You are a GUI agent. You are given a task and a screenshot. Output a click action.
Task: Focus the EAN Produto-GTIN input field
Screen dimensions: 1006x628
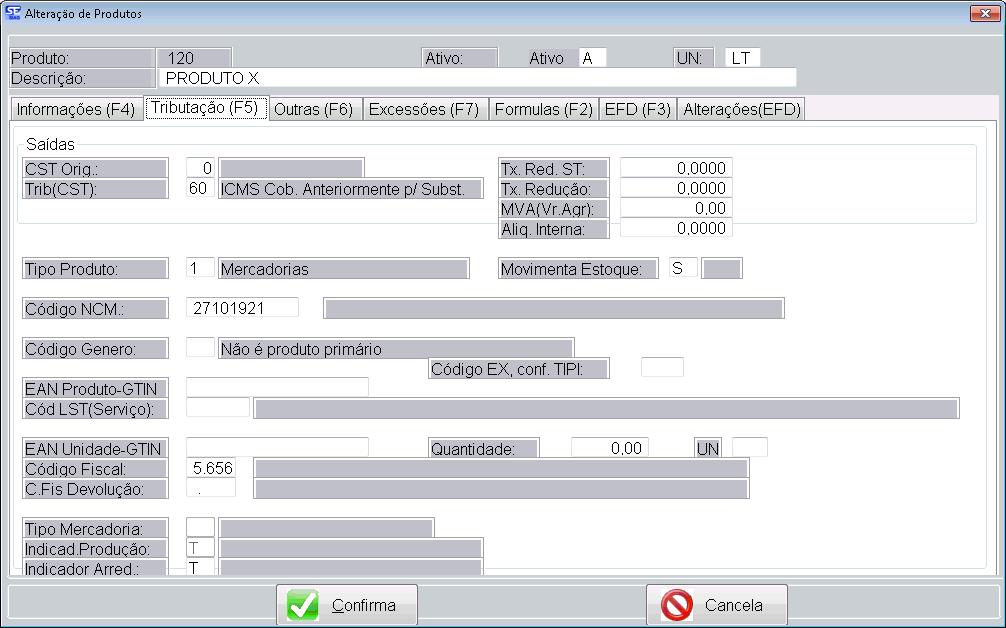(x=277, y=388)
